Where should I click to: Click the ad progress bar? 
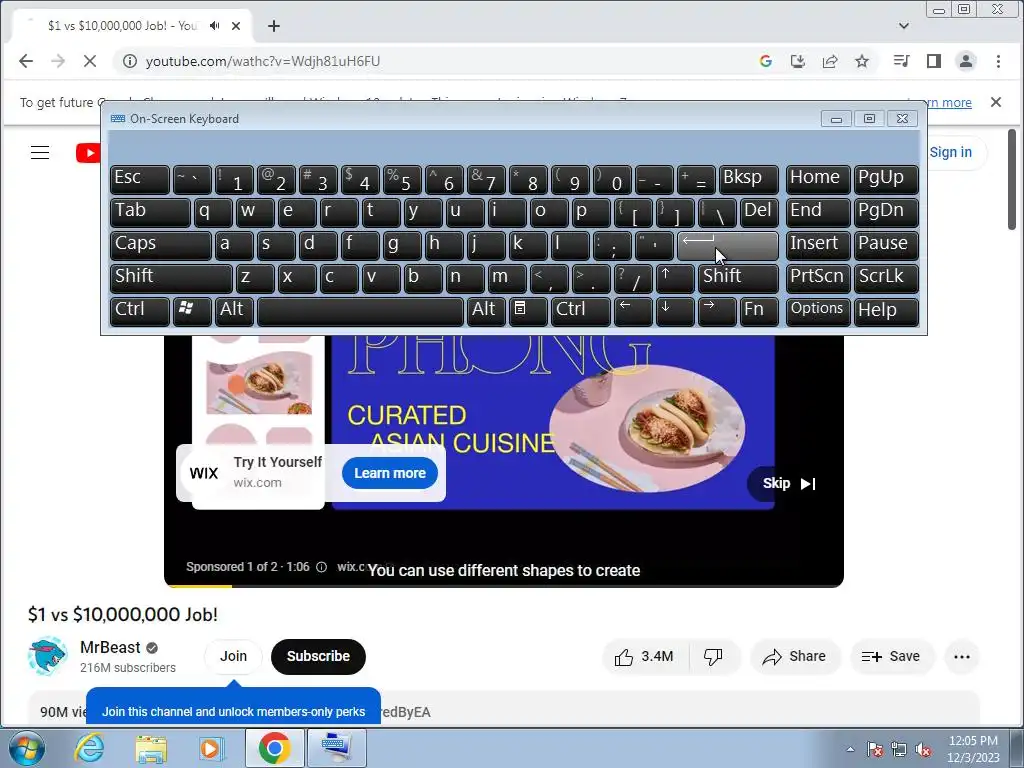pos(504,586)
